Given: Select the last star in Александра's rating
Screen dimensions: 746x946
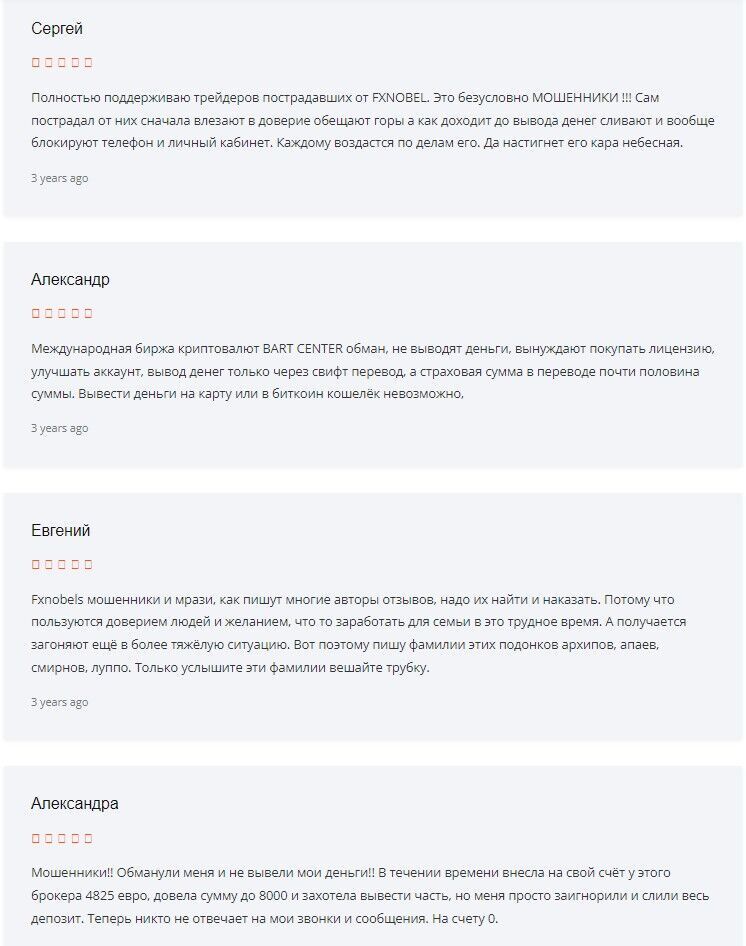Looking at the screenshot, I should pos(88,838).
